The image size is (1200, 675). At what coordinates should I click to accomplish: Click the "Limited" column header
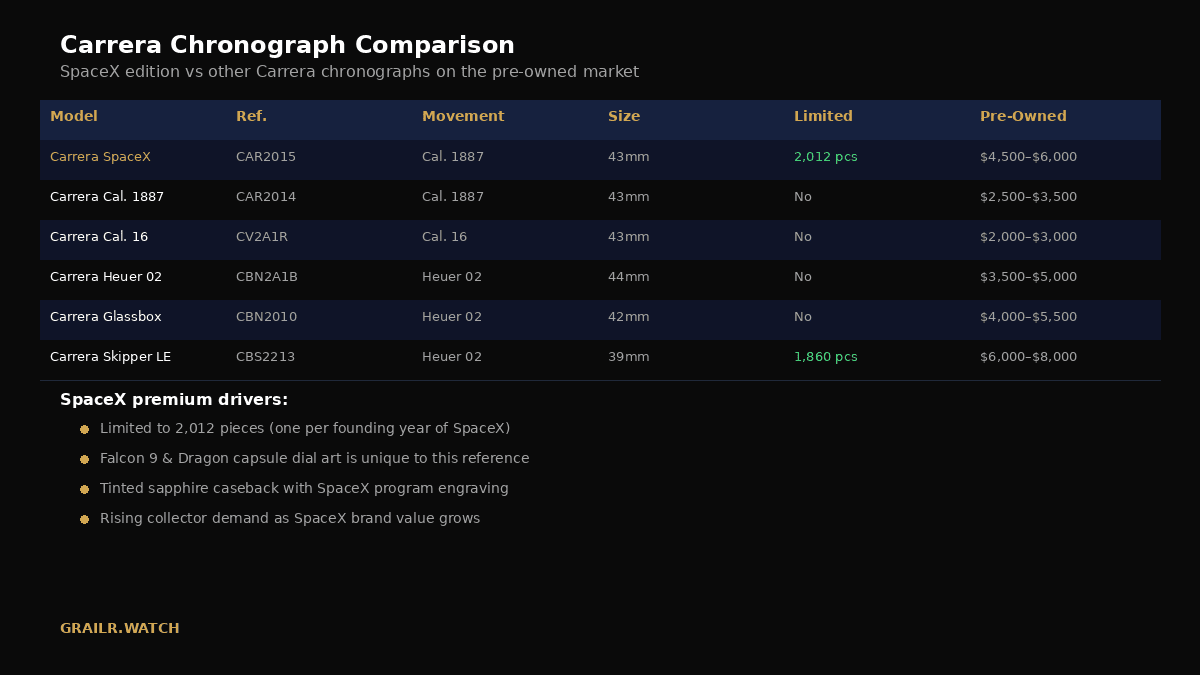pos(823,116)
